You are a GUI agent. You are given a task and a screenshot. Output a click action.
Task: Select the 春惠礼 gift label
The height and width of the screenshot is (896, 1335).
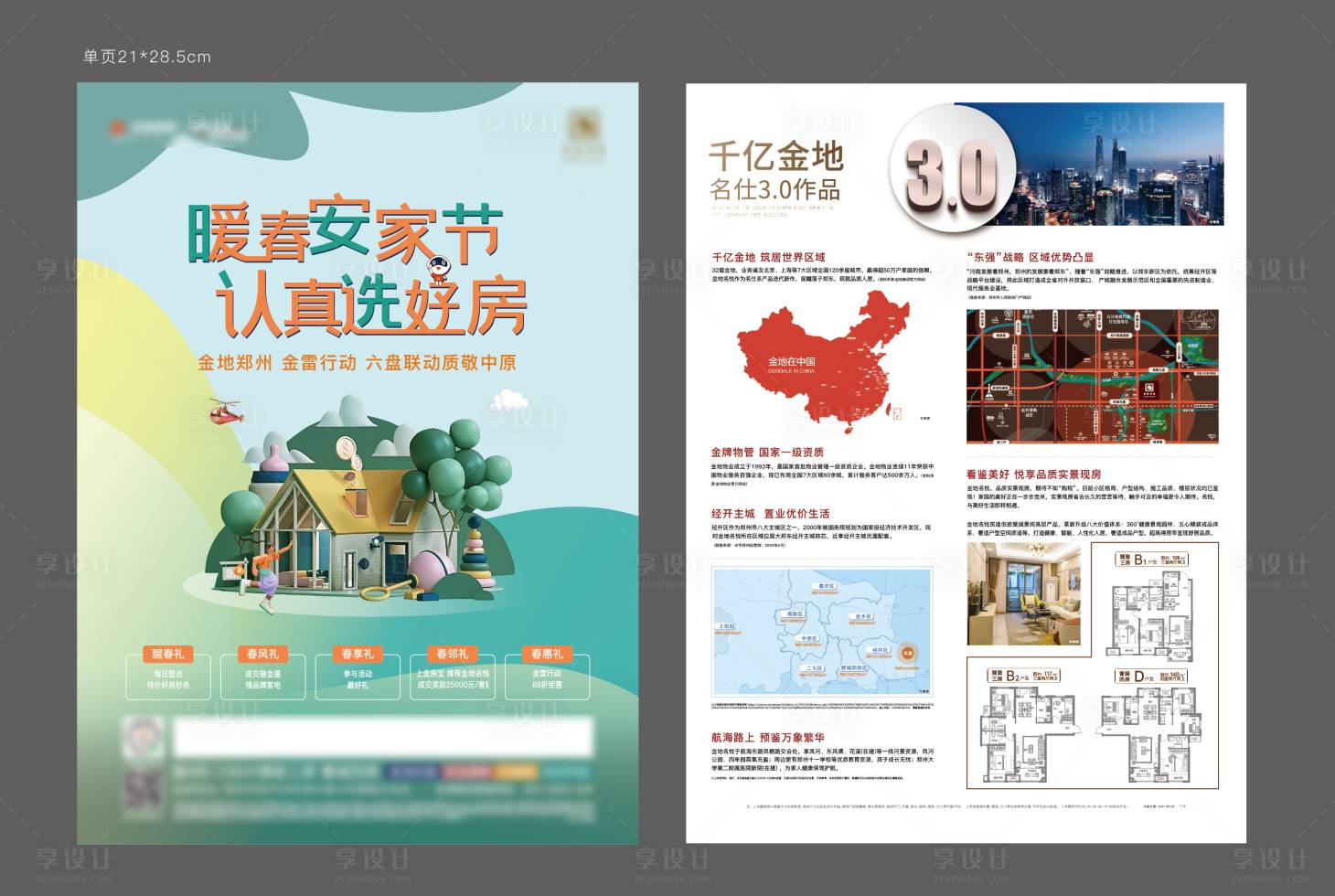[x=547, y=654]
